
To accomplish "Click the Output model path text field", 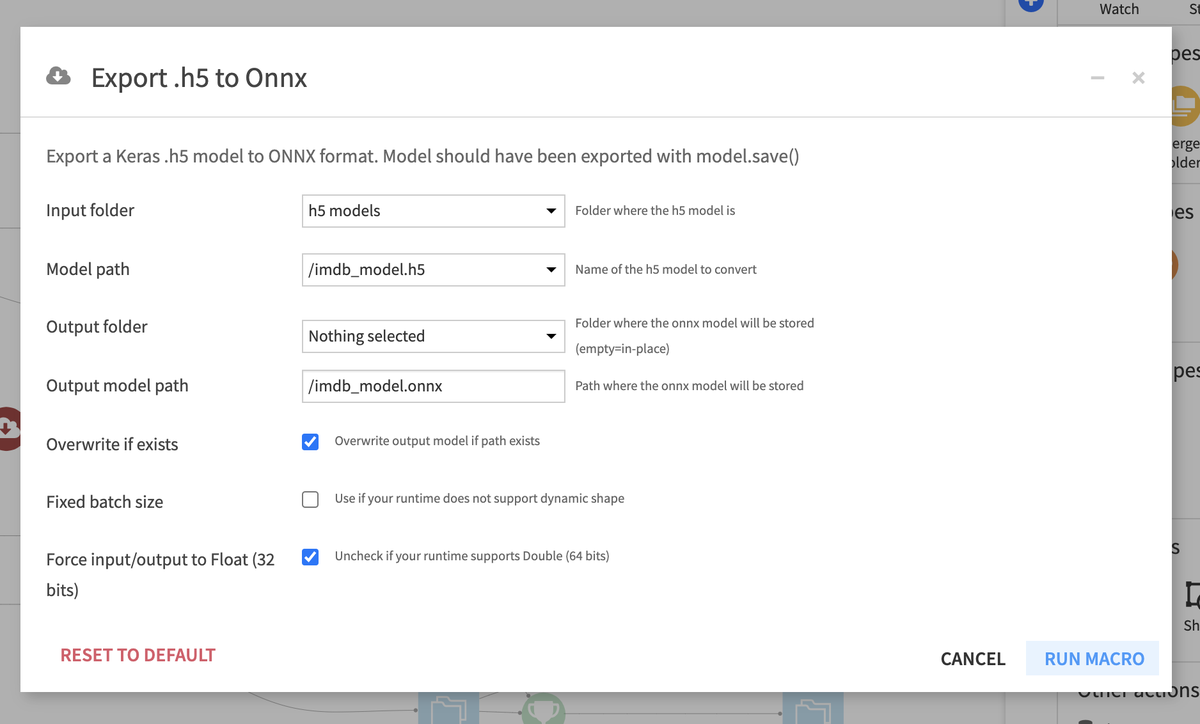I will coord(433,386).
